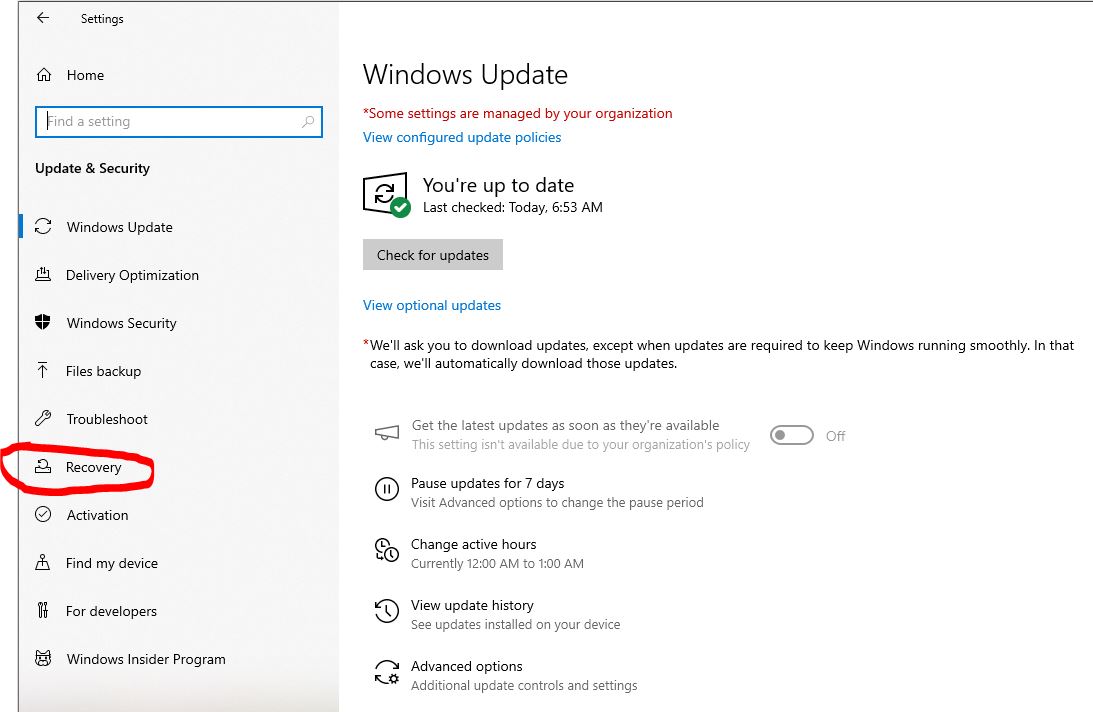Image resolution: width=1093 pixels, height=712 pixels.
Task: Toggle Get latest updates as soon as available
Action: 791,435
